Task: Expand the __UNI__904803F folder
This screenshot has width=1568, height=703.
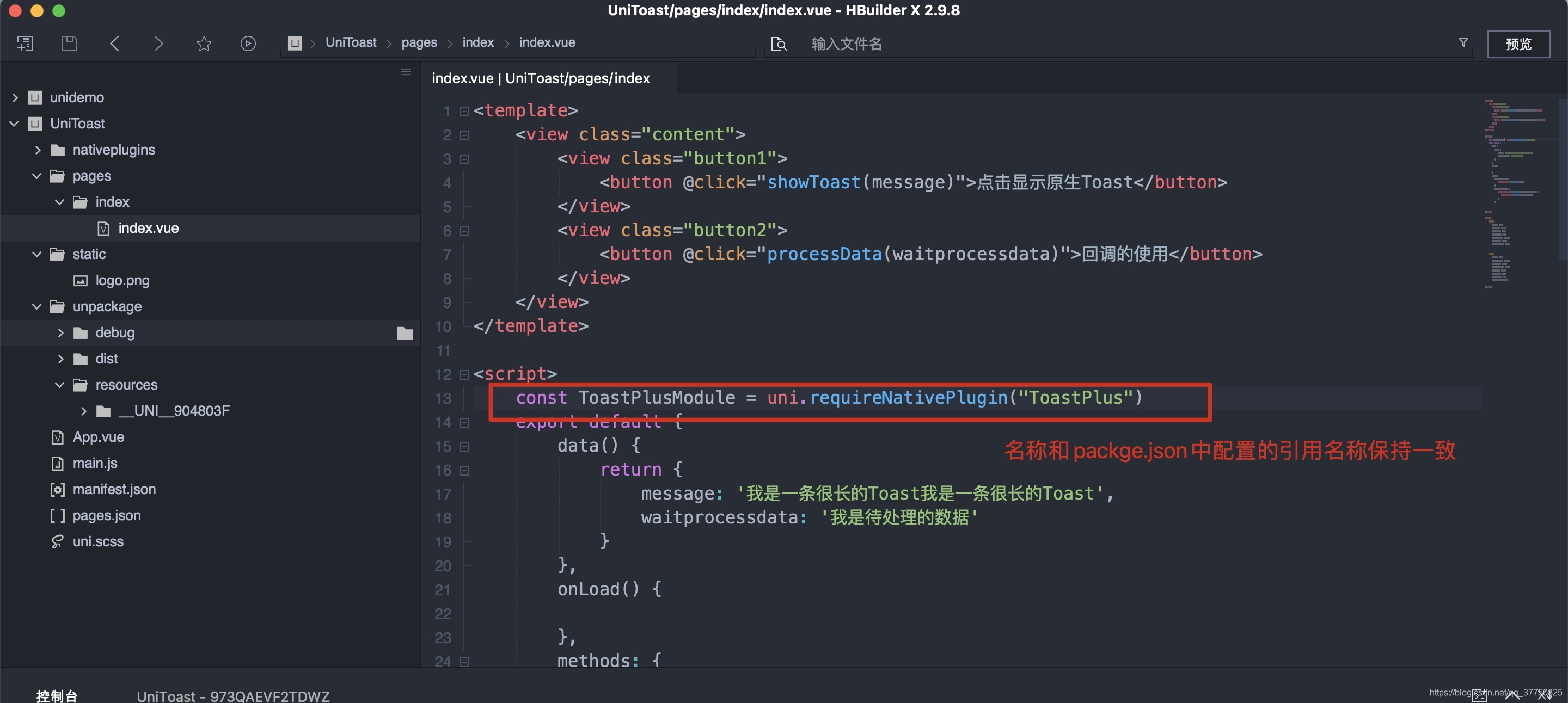Action: click(x=83, y=411)
